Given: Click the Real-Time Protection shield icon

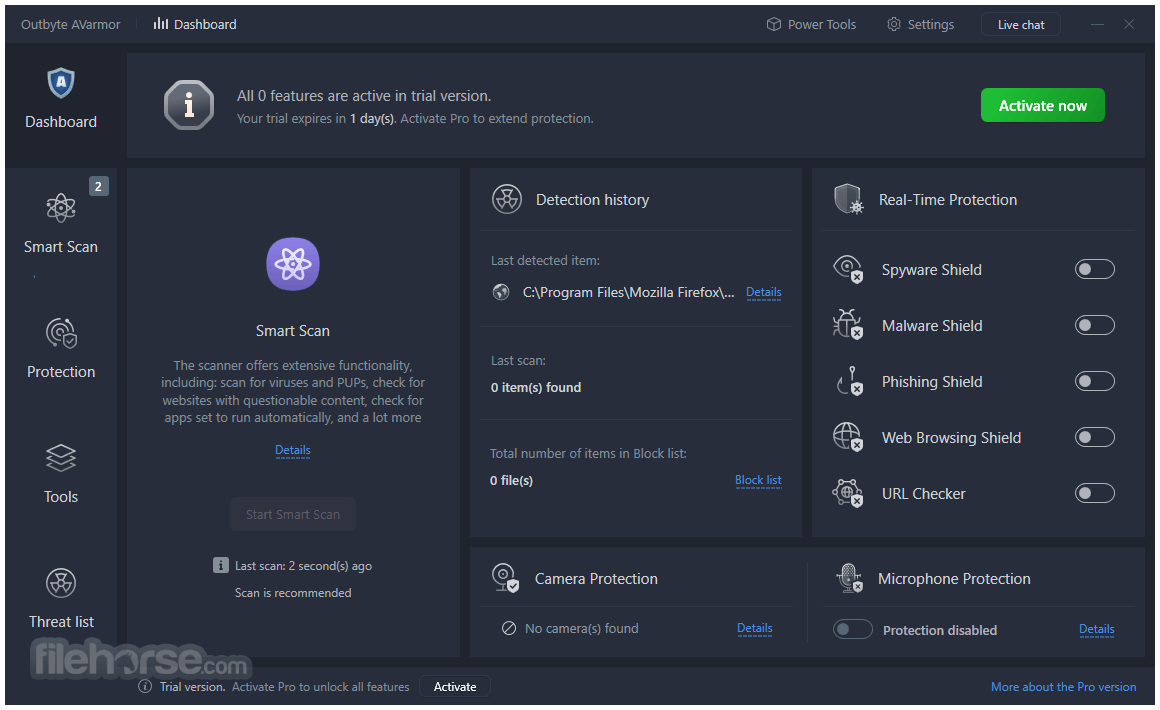Looking at the screenshot, I should pyautogui.click(x=849, y=199).
